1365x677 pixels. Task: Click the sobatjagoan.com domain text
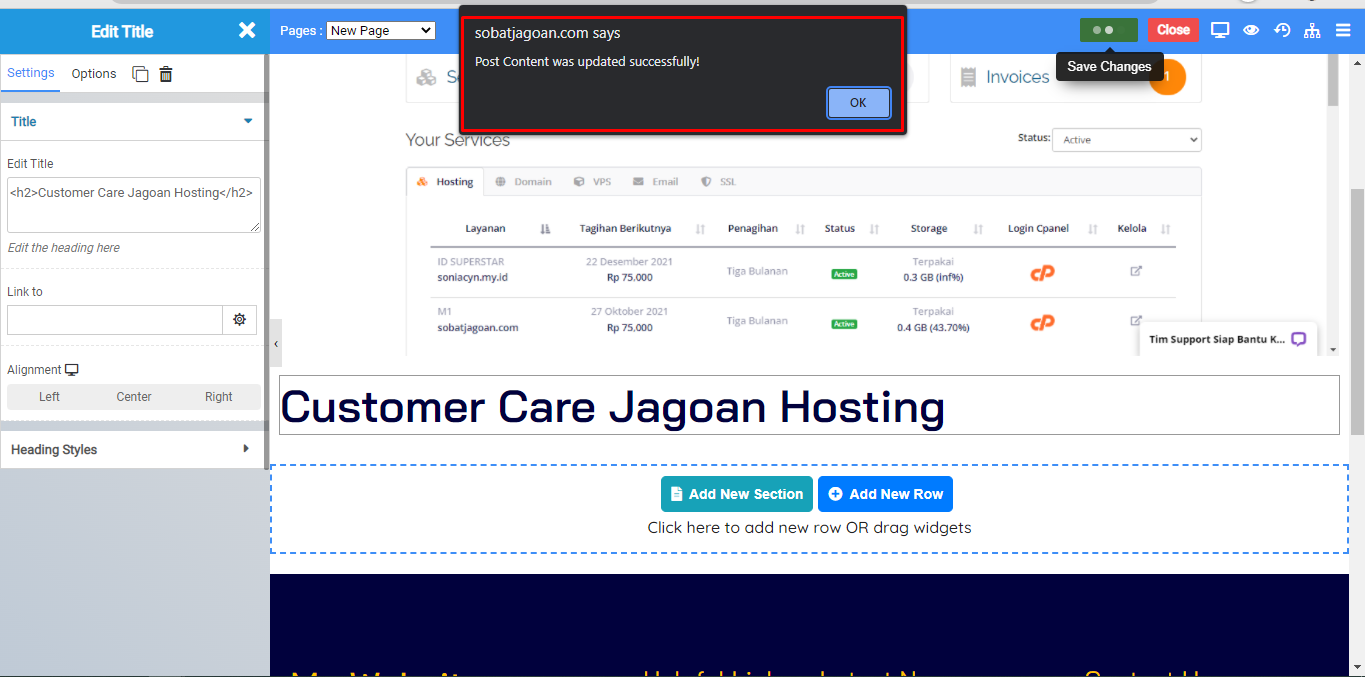click(x=478, y=327)
